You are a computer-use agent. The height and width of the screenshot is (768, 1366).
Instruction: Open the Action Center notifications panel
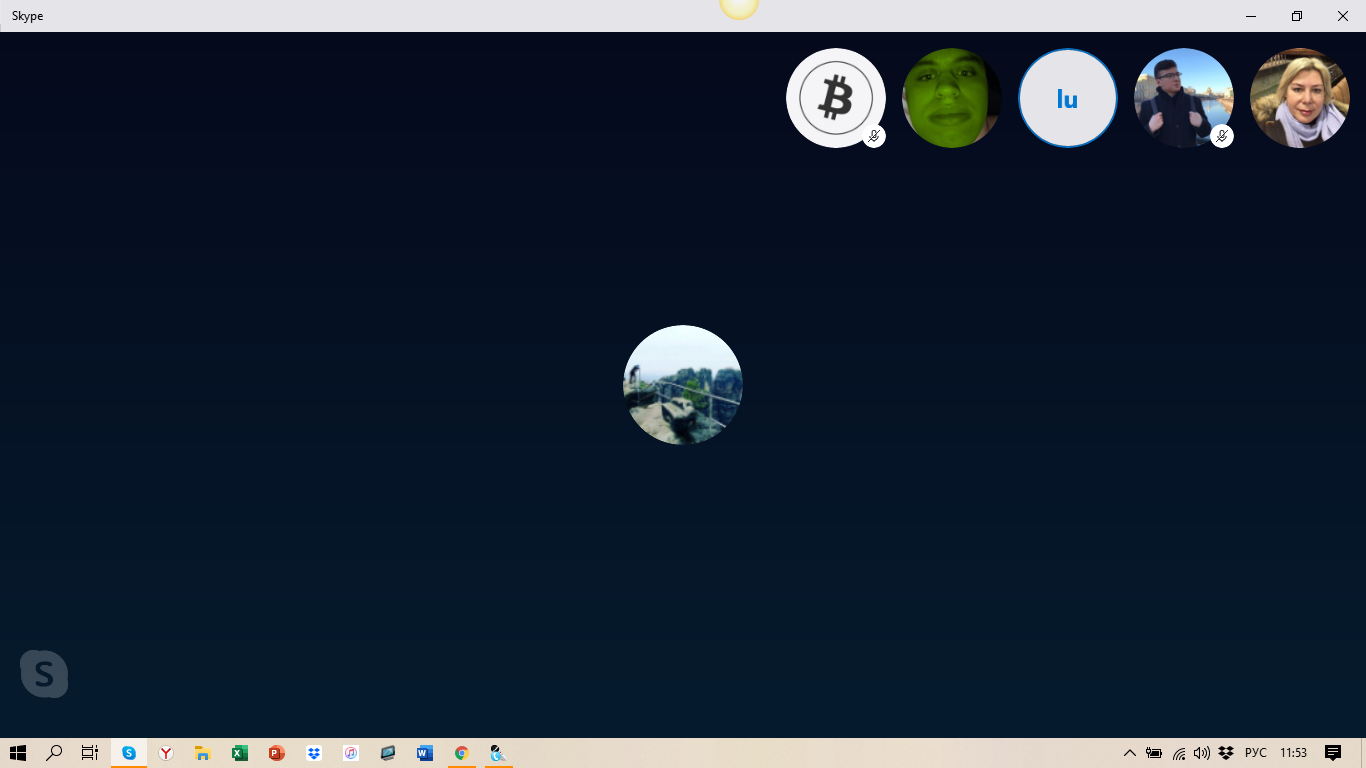pos(1332,753)
